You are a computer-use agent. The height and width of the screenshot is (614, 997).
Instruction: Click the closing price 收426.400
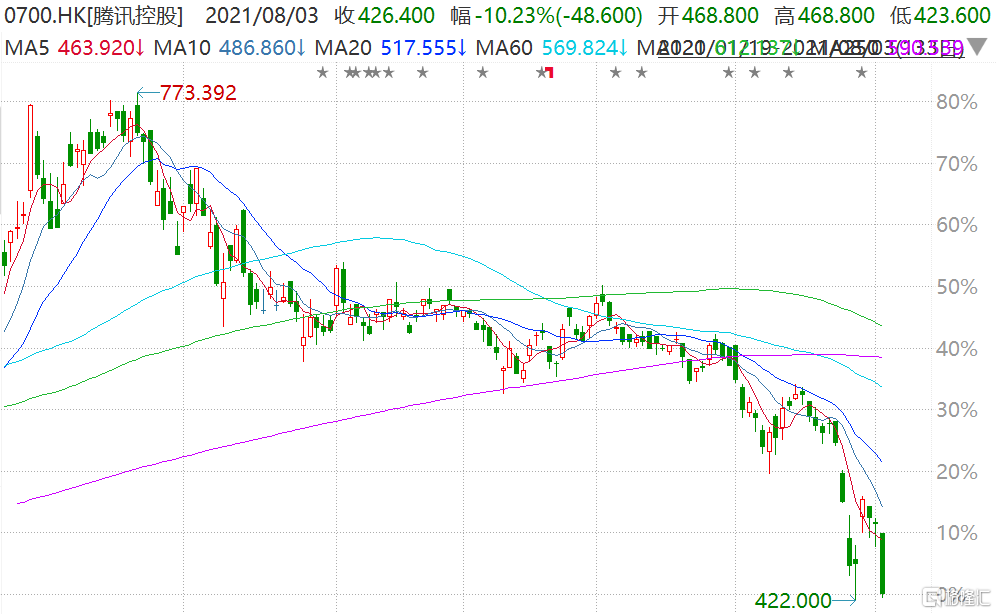384,15
